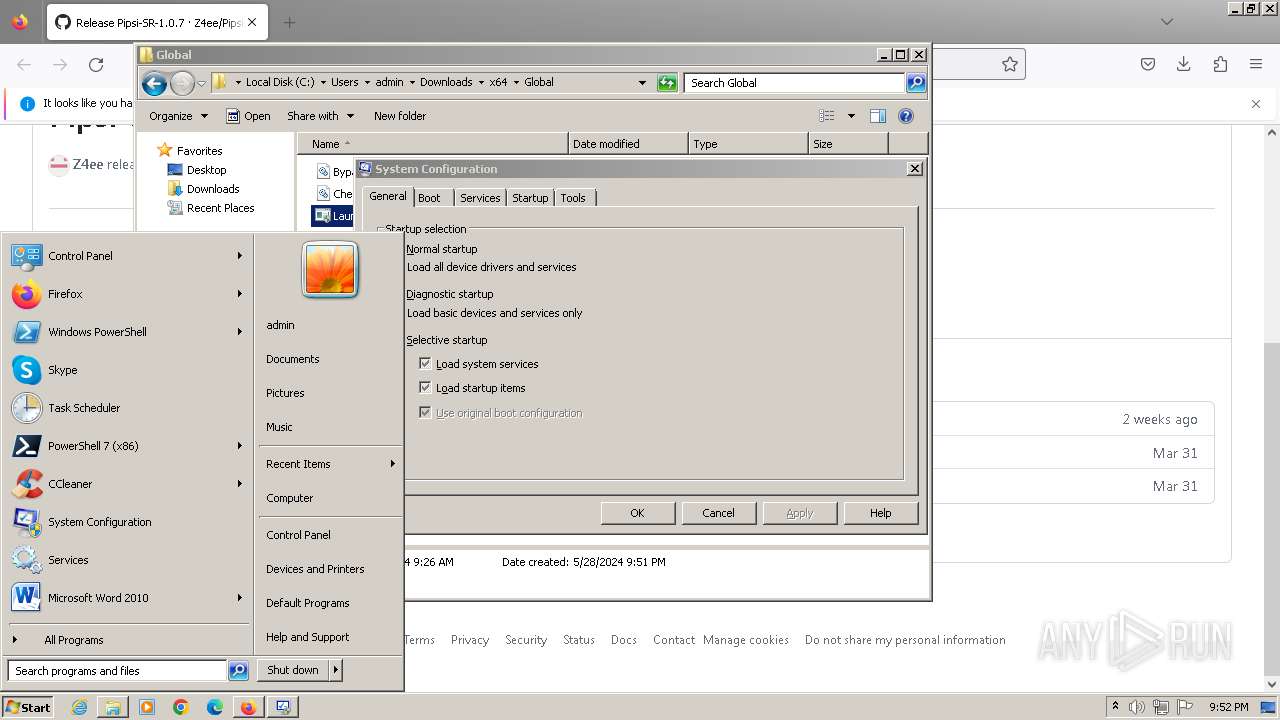The height and width of the screenshot is (720, 1280).
Task: Switch to Tools tab
Action: [573, 198]
